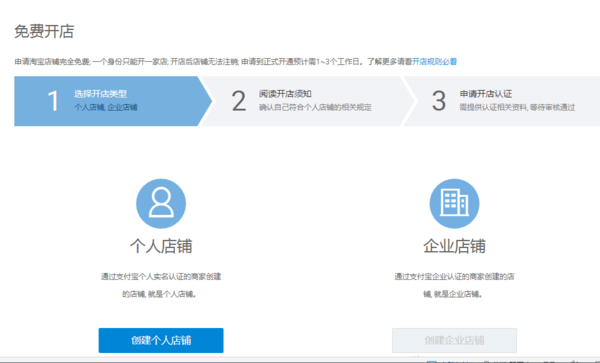Click the 创建个人店铺 button
This screenshot has width=600, height=363.
(x=161, y=340)
